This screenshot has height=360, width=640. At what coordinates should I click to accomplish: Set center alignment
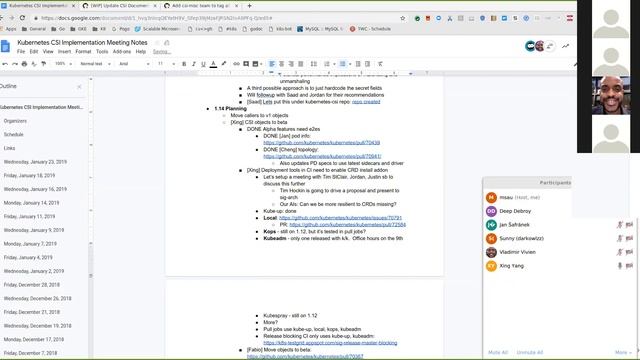281,64
